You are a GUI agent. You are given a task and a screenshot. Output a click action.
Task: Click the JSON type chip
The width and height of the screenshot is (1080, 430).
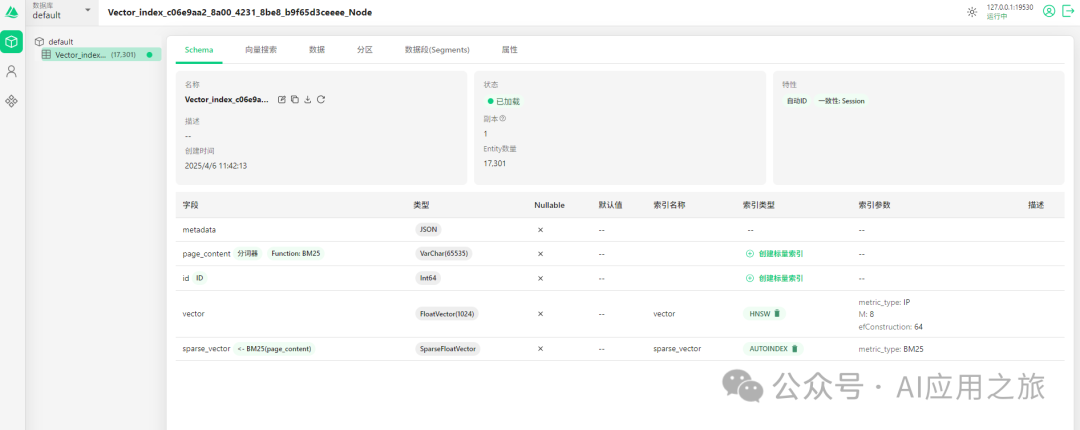430,229
